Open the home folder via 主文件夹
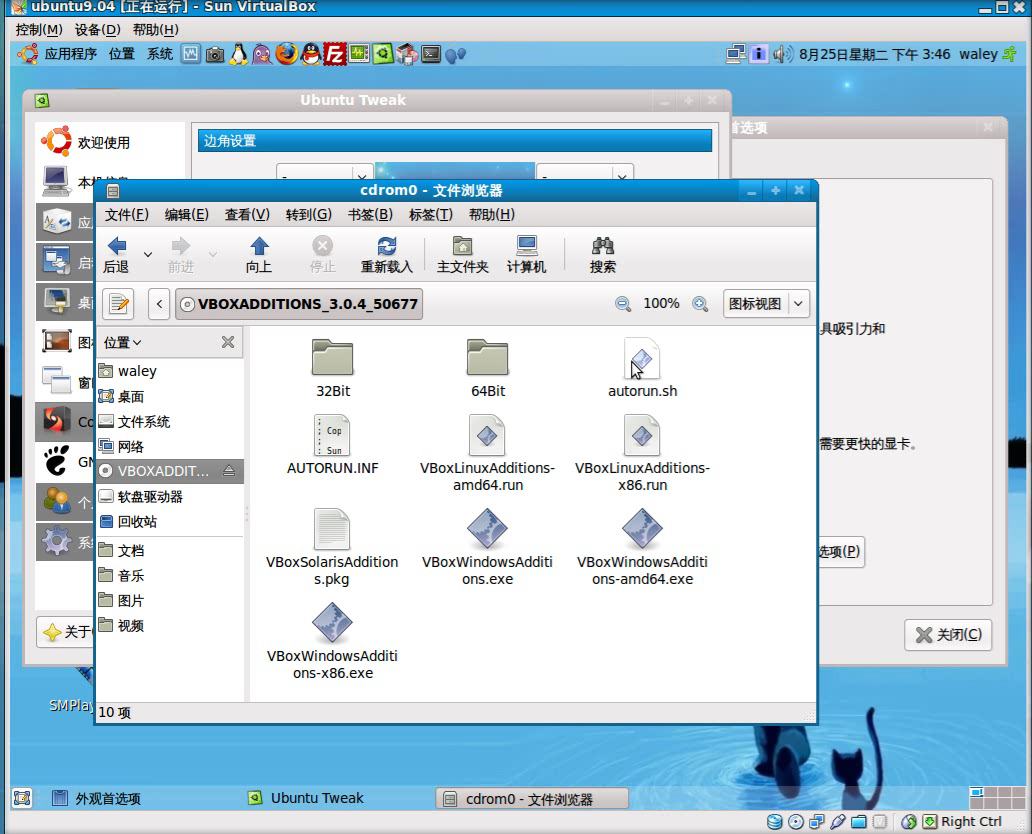1032x834 pixels. [x=463, y=255]
